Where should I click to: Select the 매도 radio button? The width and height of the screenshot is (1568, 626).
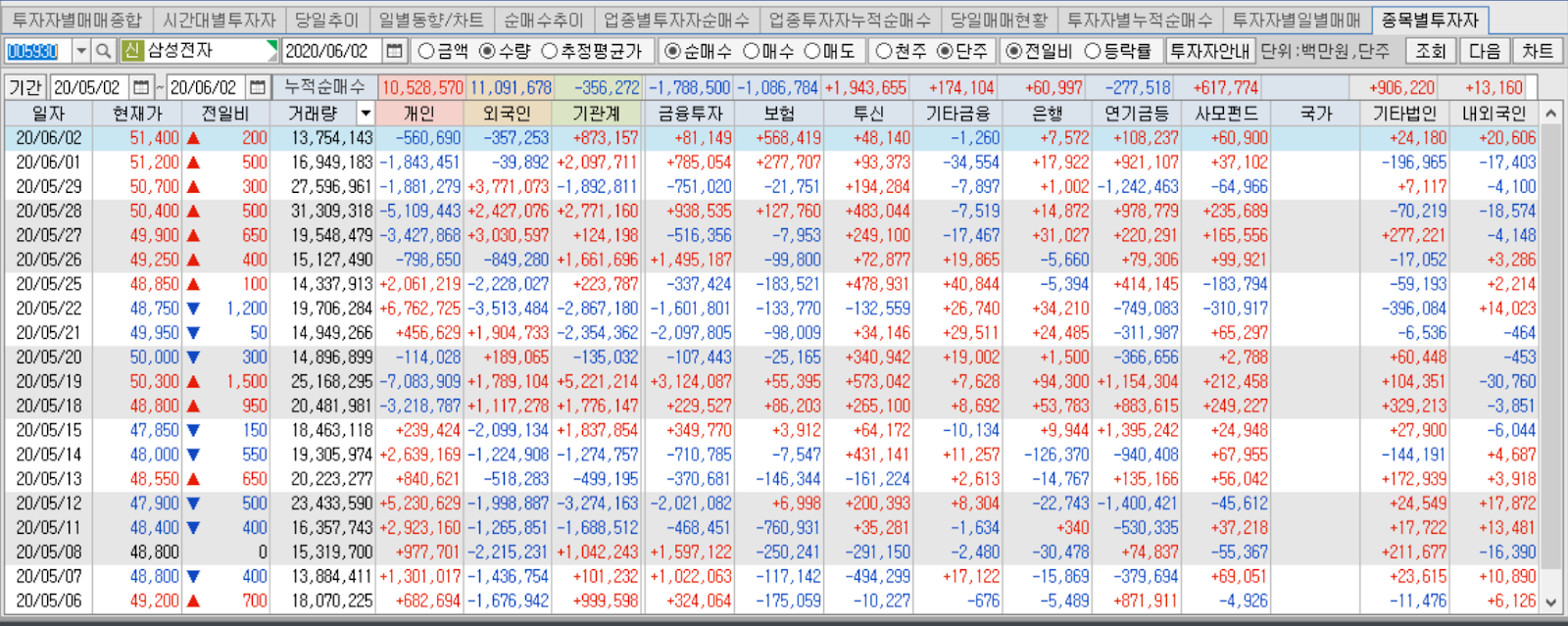point(812,51)
